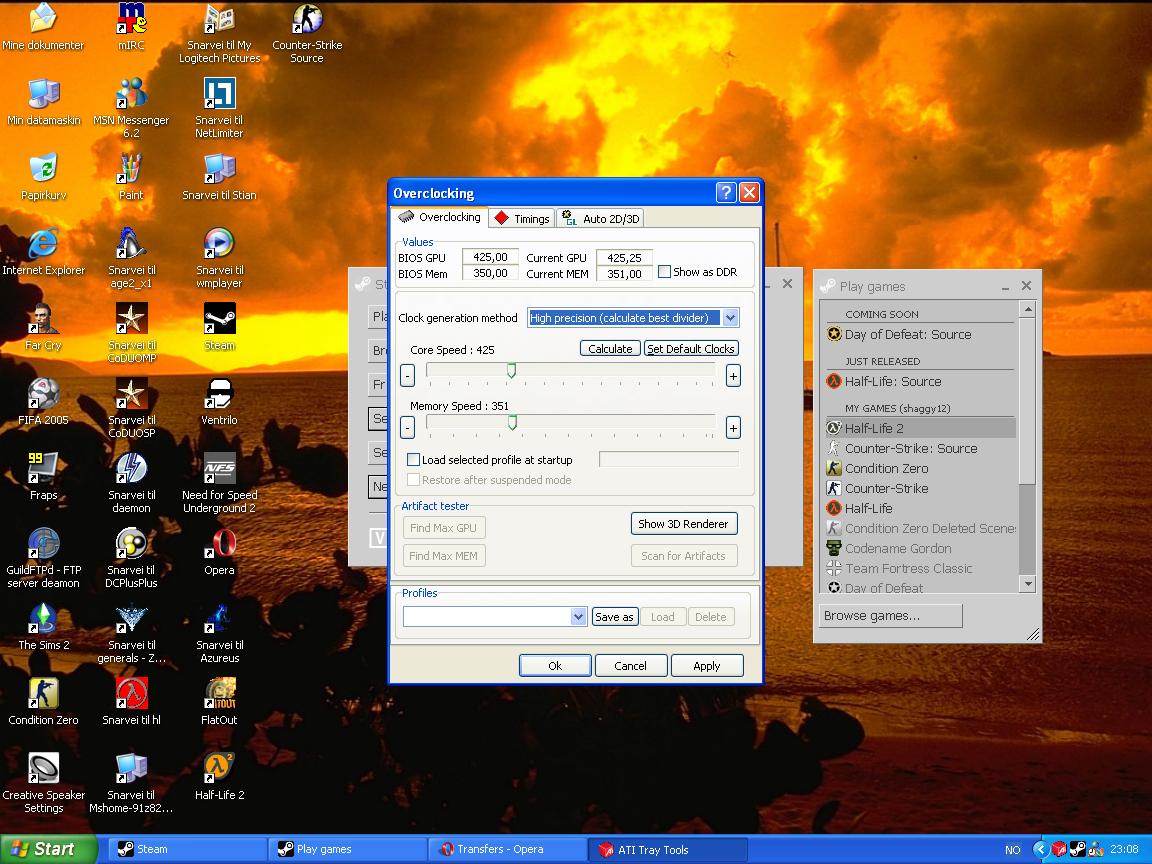Switch to Transfers - Opera taskbar button
This screenshot has width=1152, height=864.
point(508,849)
